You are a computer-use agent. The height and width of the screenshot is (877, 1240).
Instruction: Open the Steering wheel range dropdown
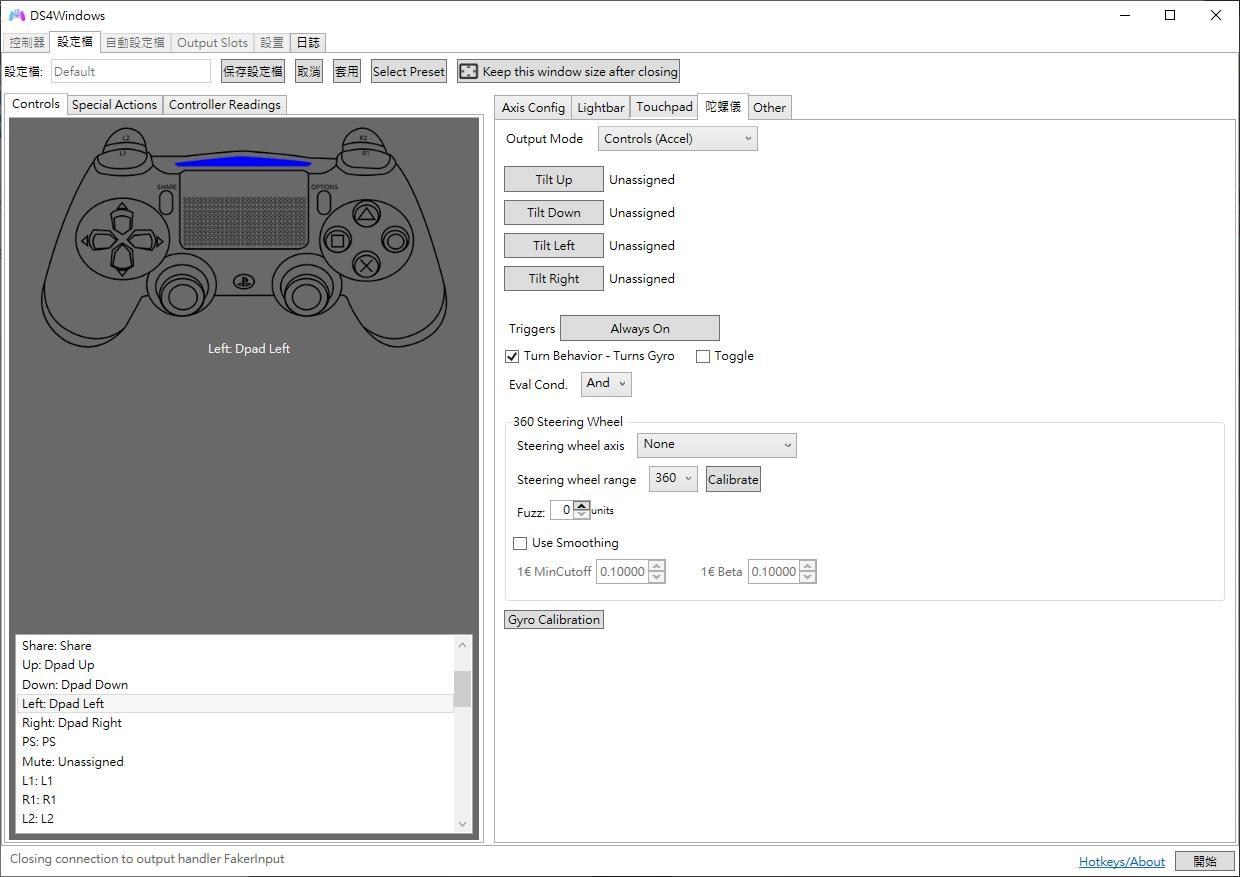point(673,479)
